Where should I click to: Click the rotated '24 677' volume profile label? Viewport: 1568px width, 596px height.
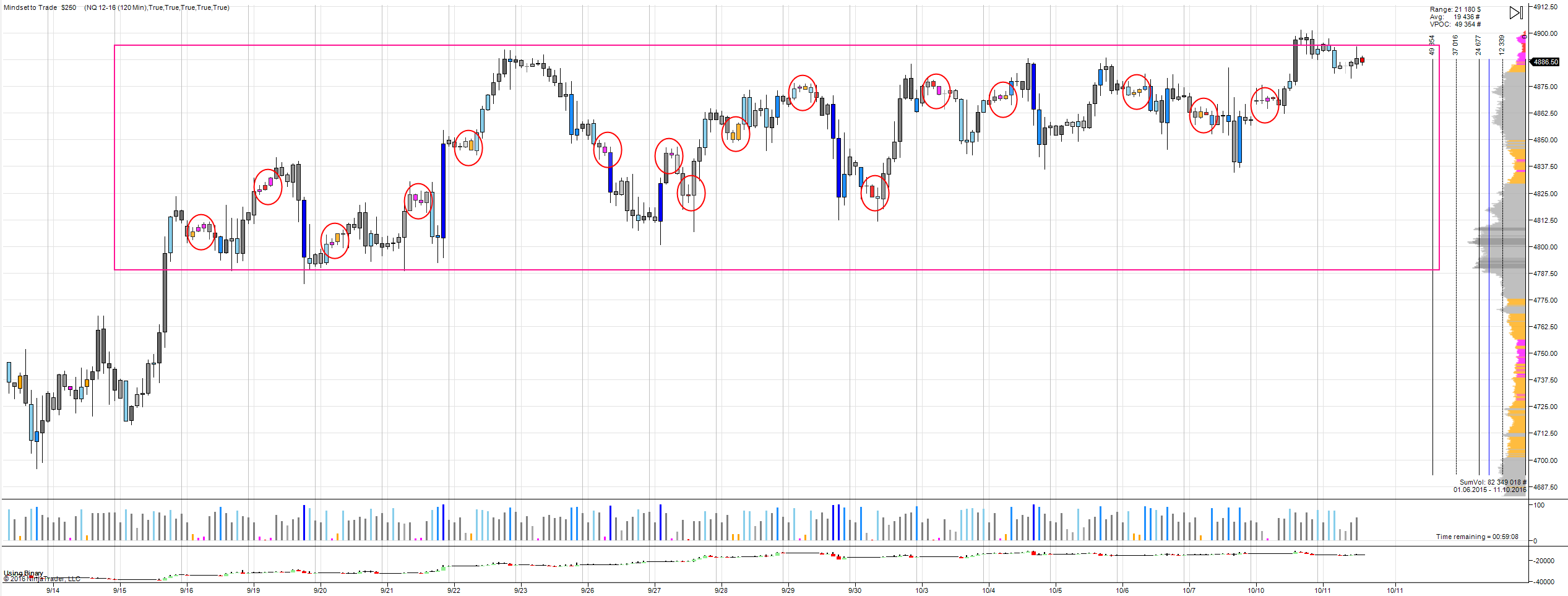click(x=1478, y=45)
